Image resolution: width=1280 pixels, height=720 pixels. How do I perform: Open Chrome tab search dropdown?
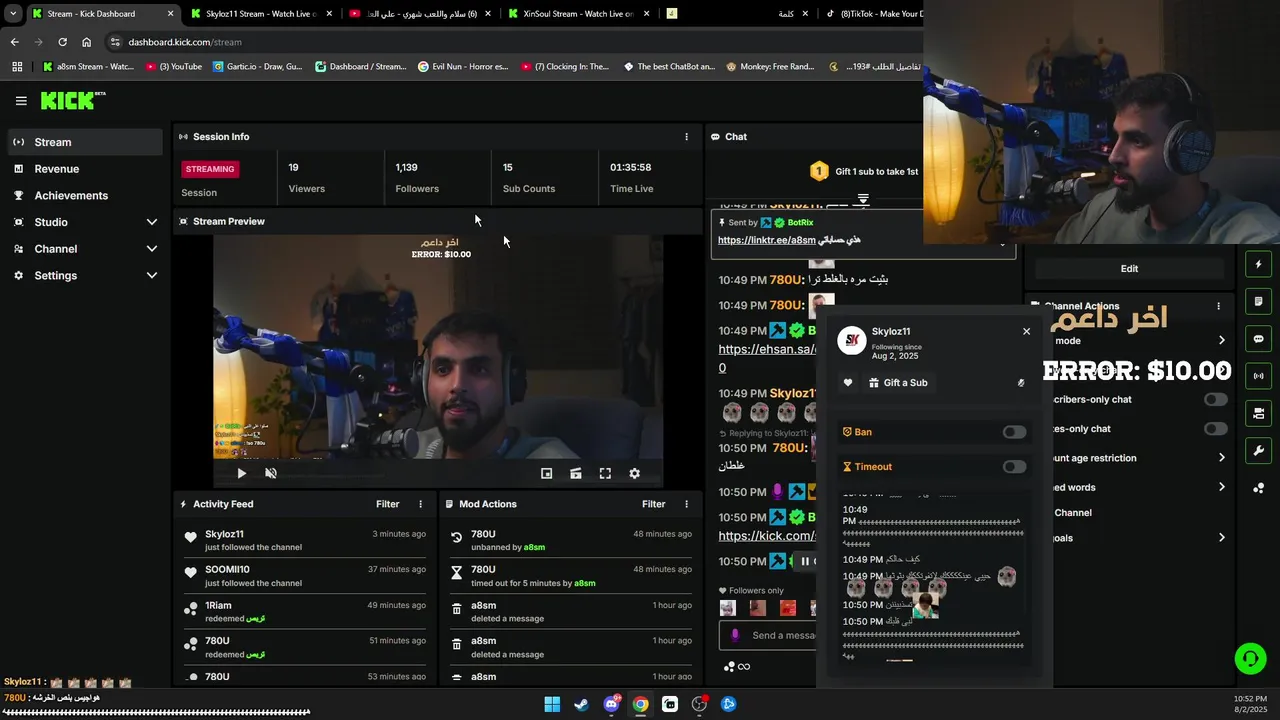pos(13,14)
